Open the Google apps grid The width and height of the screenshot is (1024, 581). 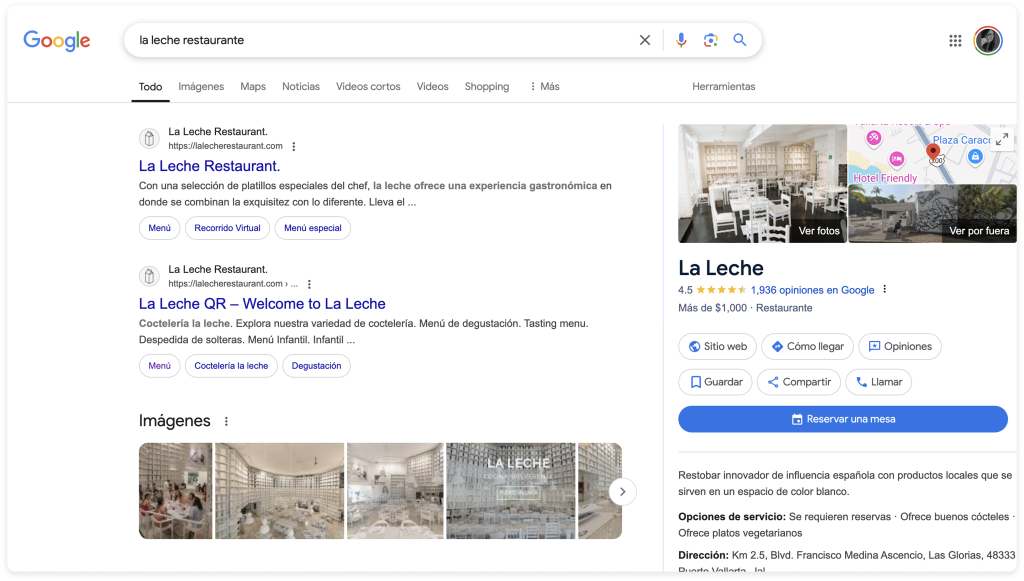pos(955,40)
